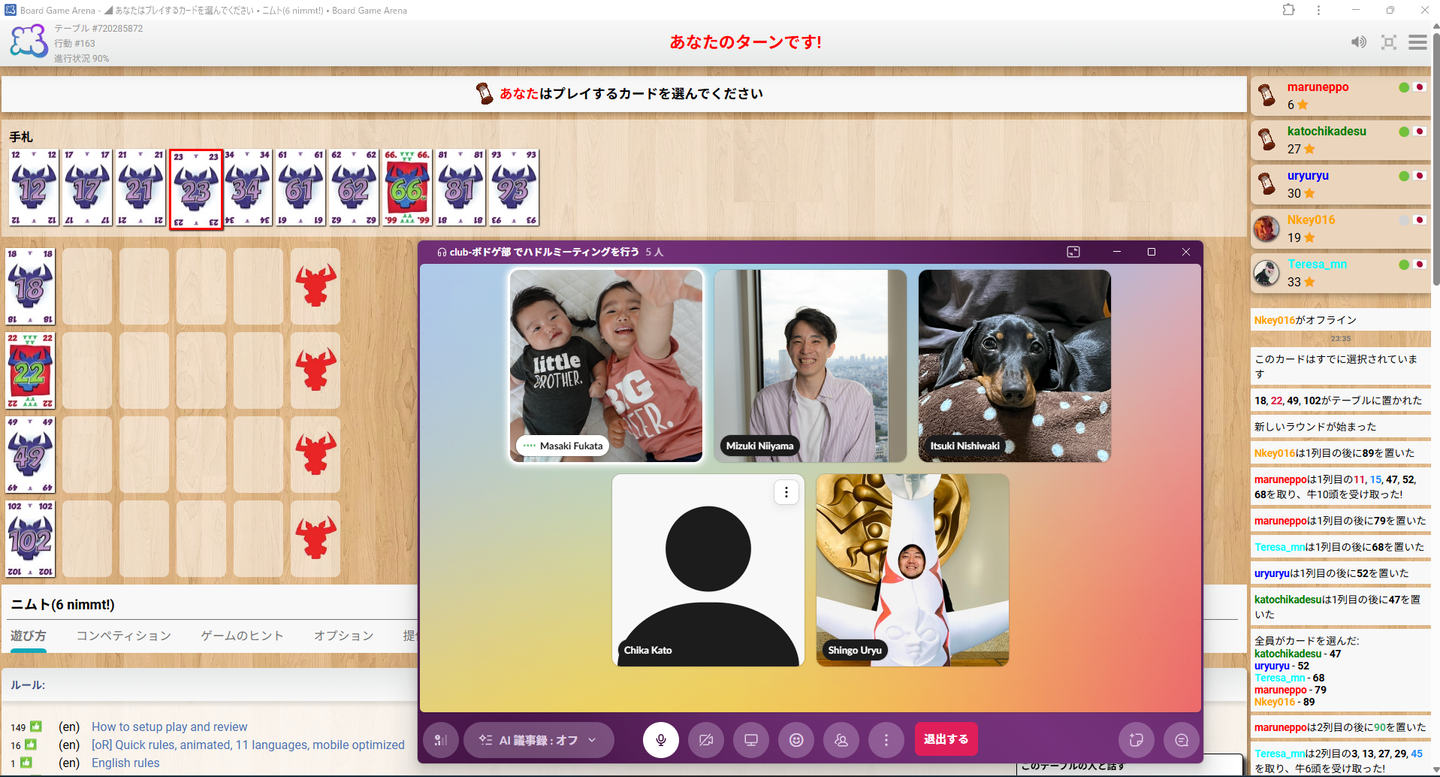
Task: Play card 34 from your hand
Action: coord(248,188)
